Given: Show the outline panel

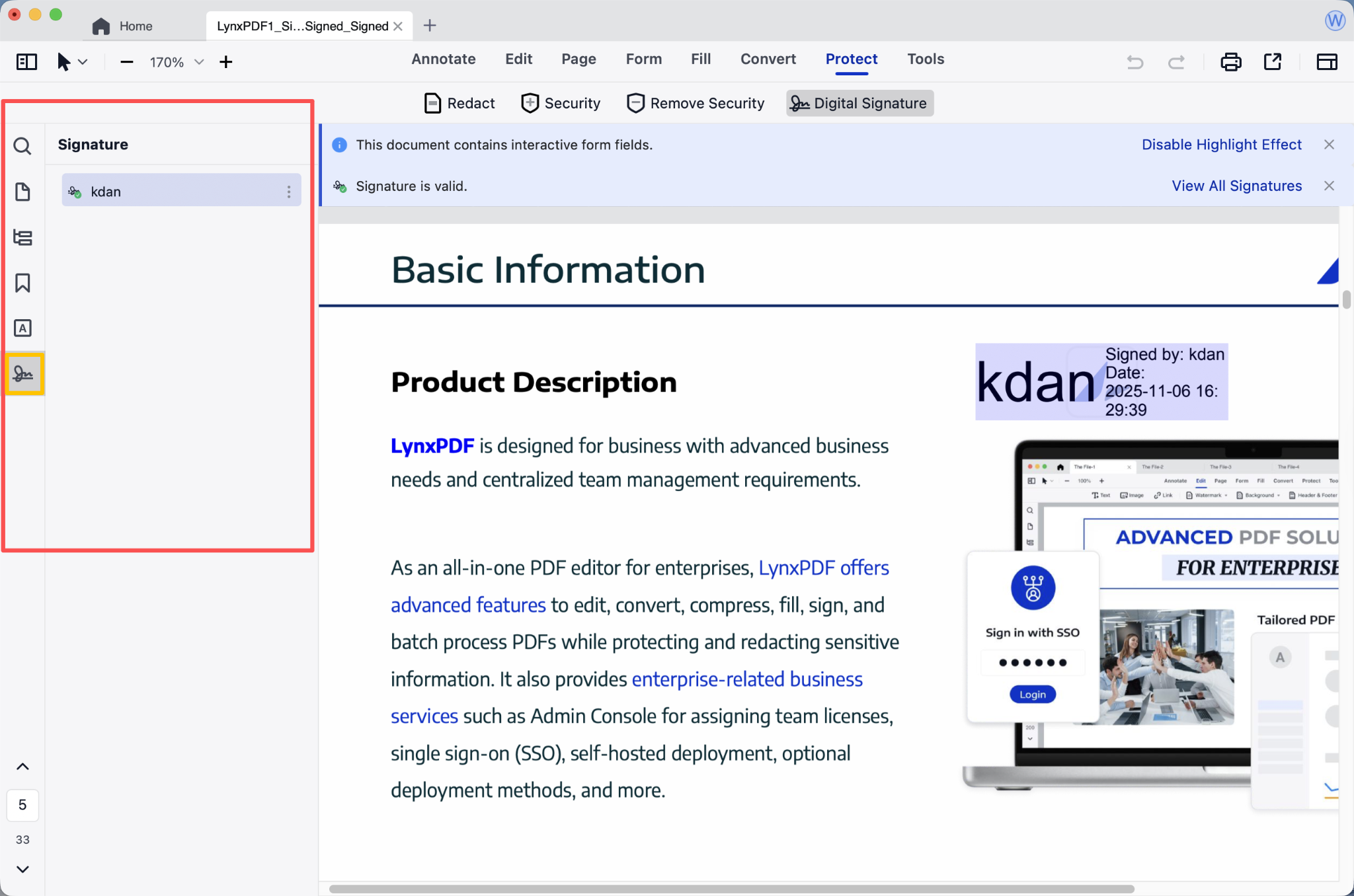Looking at the screenshot, I should pyautogui.click(x=22, y=237).
